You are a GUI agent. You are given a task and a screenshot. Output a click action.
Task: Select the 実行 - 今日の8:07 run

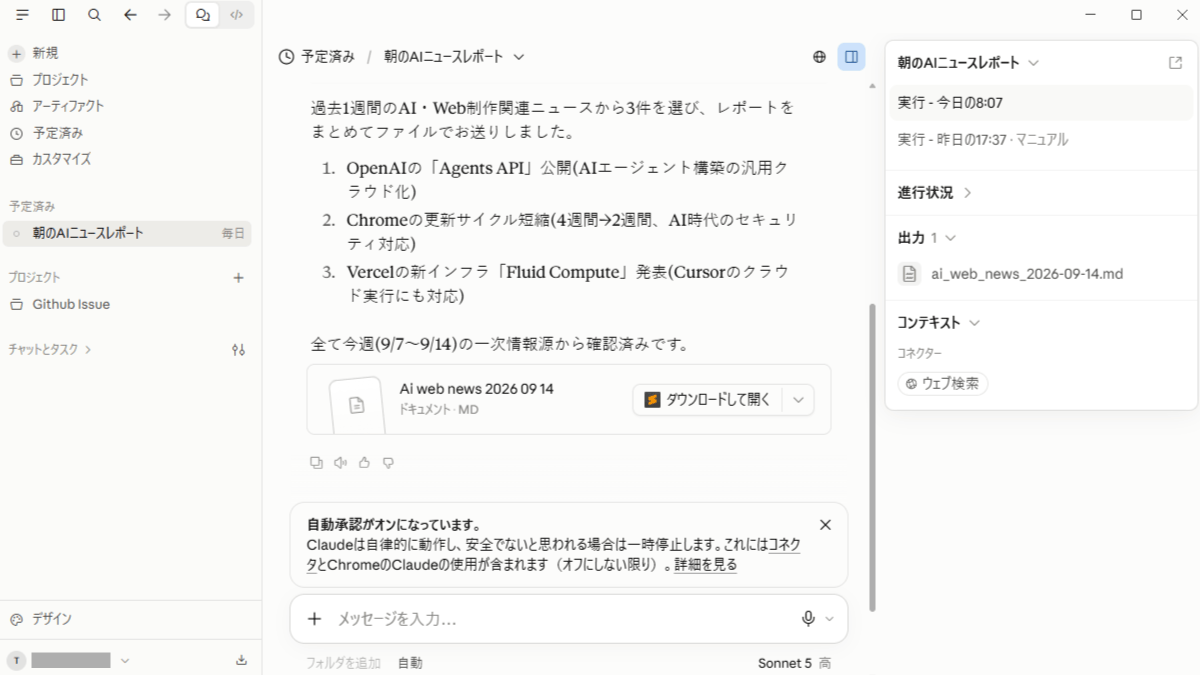pos(1041,103)
